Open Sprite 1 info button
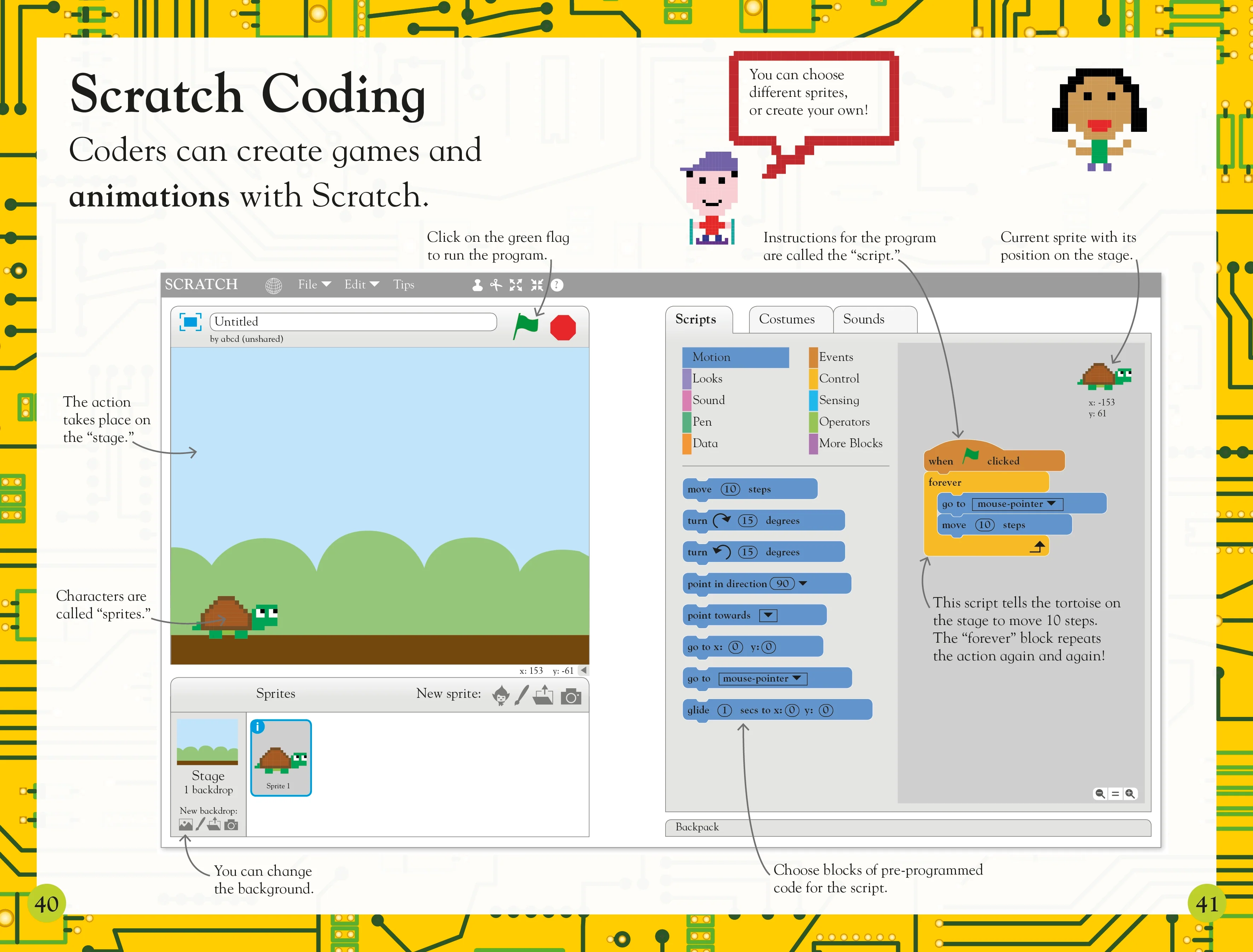This screenshot has height=952, width=1253. coord(257,727)
